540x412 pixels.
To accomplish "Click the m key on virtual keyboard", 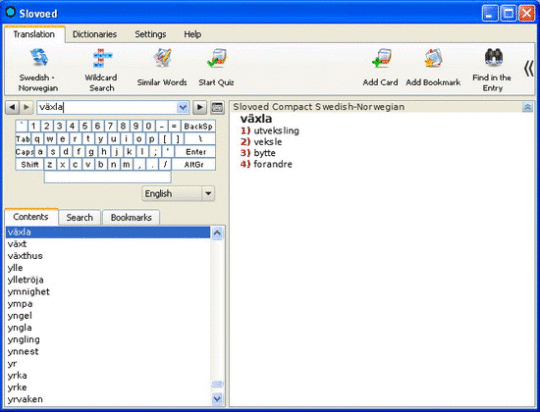I will tap(126, 164).
